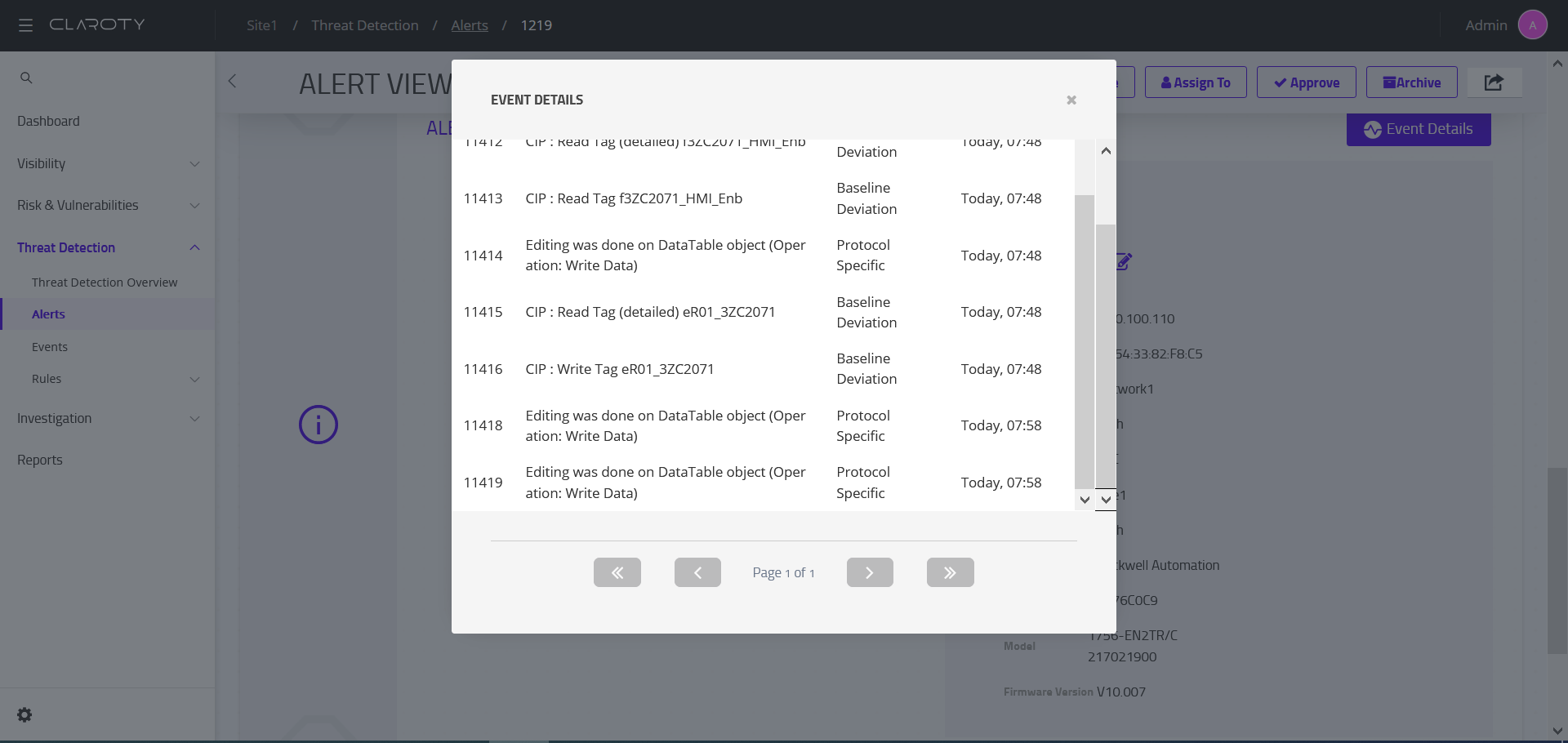
Task: Go to next page of events
Action: [x=870, y=572]
